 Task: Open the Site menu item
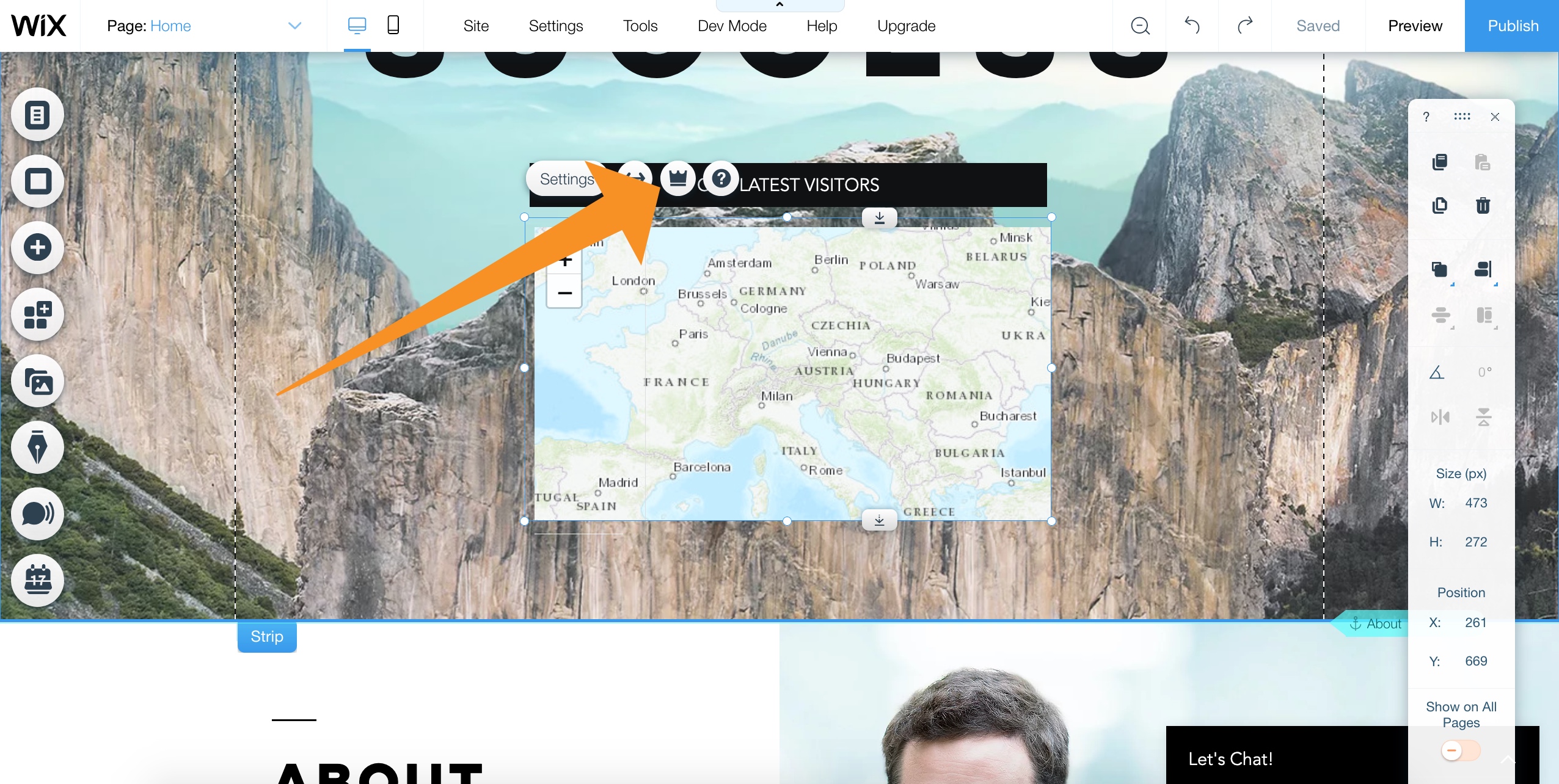476,25
